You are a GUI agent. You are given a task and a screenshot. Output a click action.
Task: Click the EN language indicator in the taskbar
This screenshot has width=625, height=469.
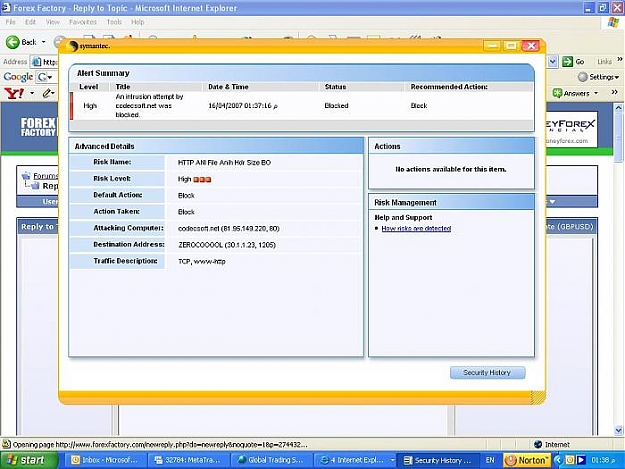[490, 460]
